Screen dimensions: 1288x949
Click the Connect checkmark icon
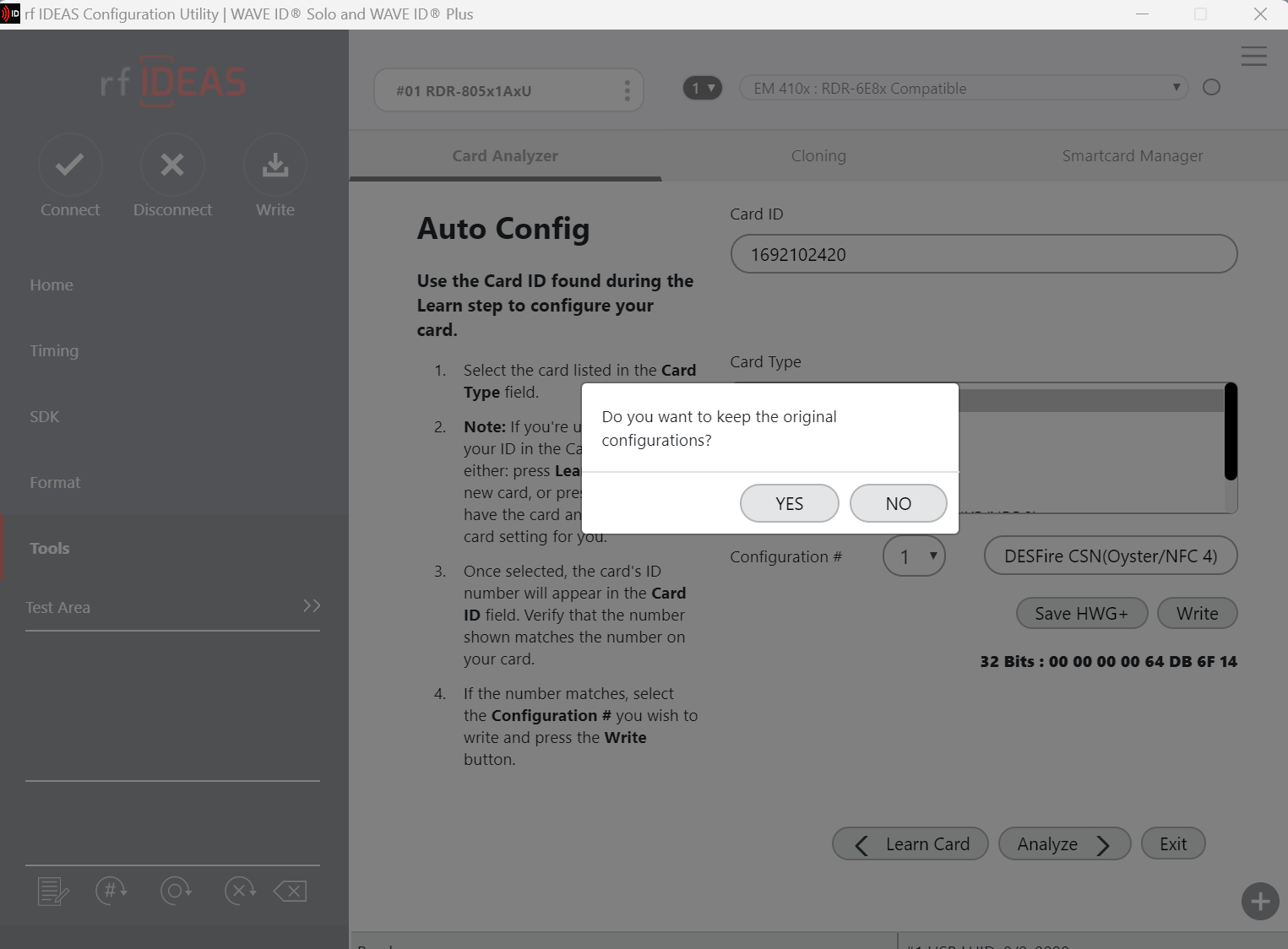[x=70, y=165]
